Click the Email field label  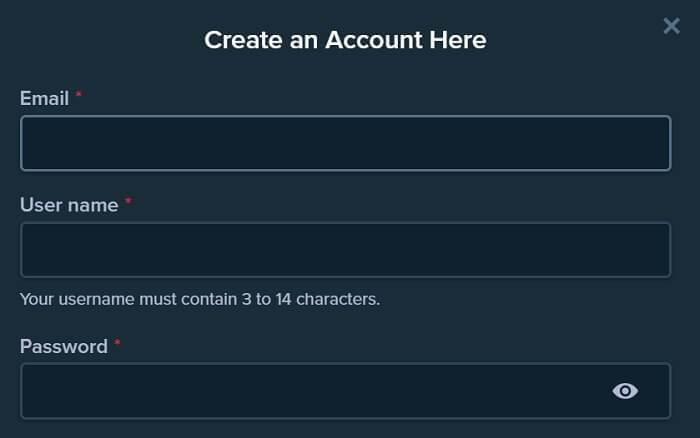(44, 98)
